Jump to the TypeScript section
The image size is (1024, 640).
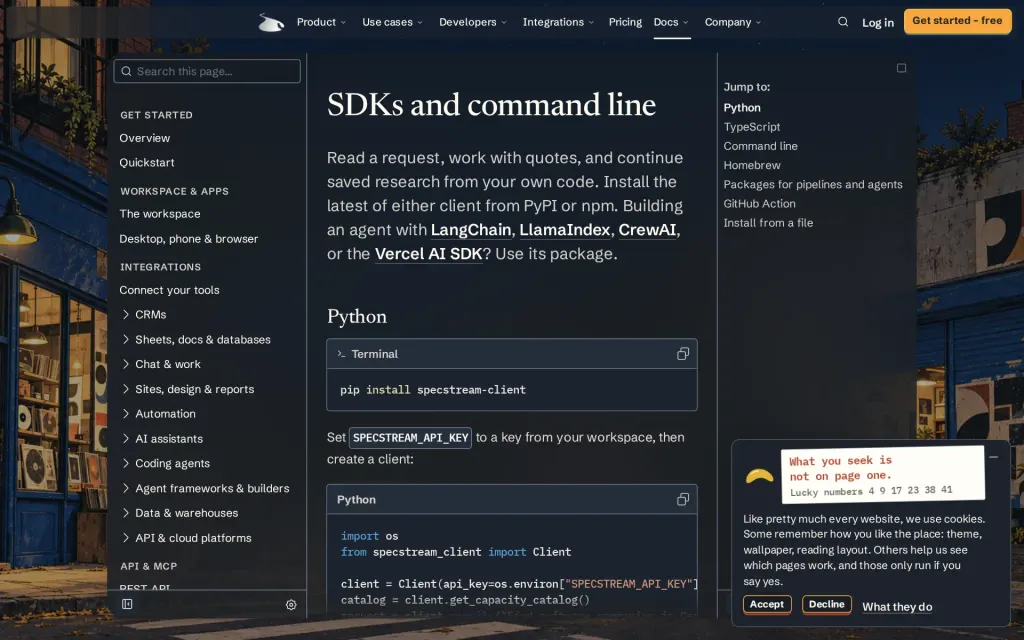click(751, 127)
